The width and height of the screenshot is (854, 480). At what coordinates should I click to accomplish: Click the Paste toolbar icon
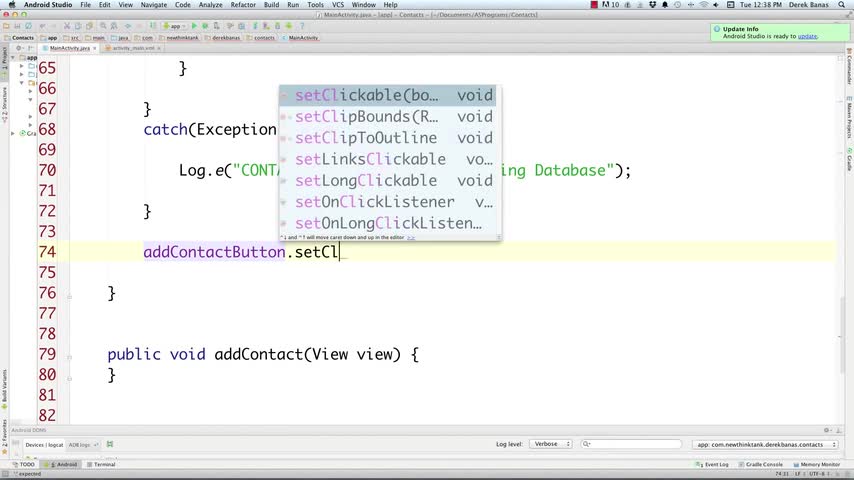coord(89,26)
